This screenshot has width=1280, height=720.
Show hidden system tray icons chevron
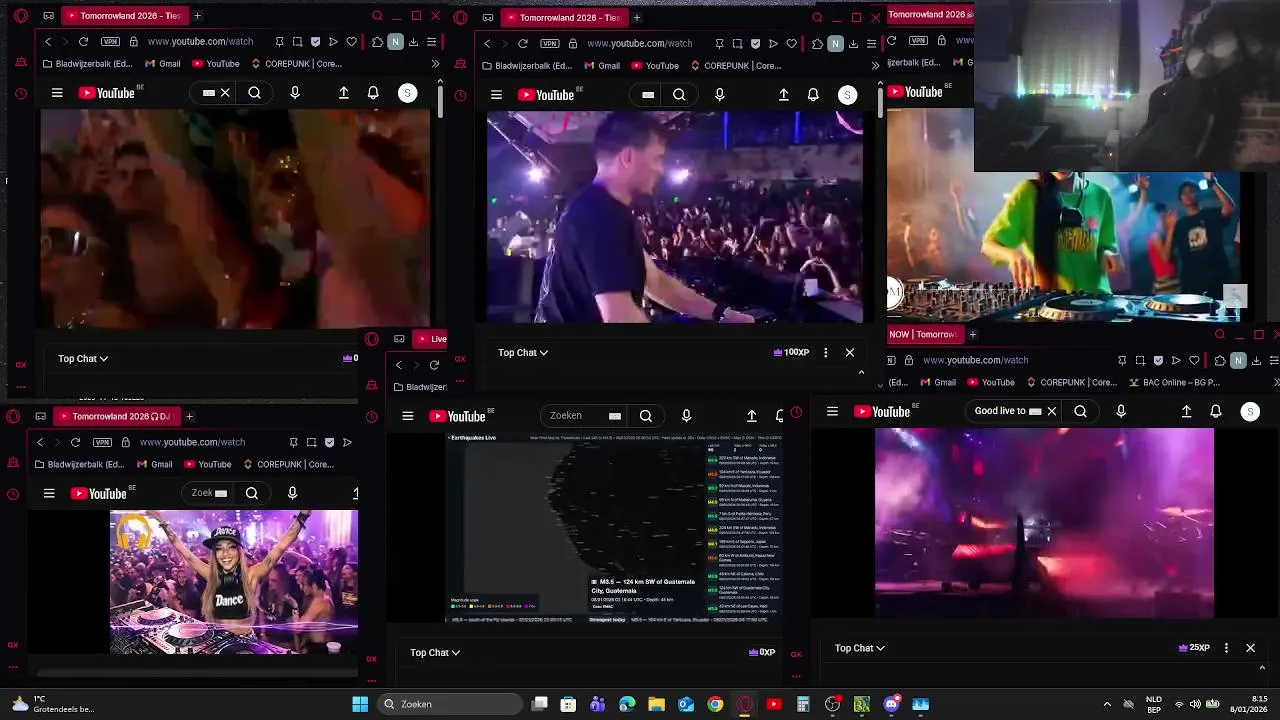point(1107,704)
